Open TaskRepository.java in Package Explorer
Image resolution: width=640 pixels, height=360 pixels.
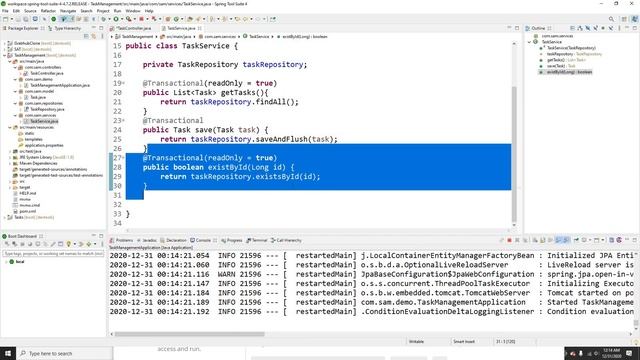pos(47,109)
